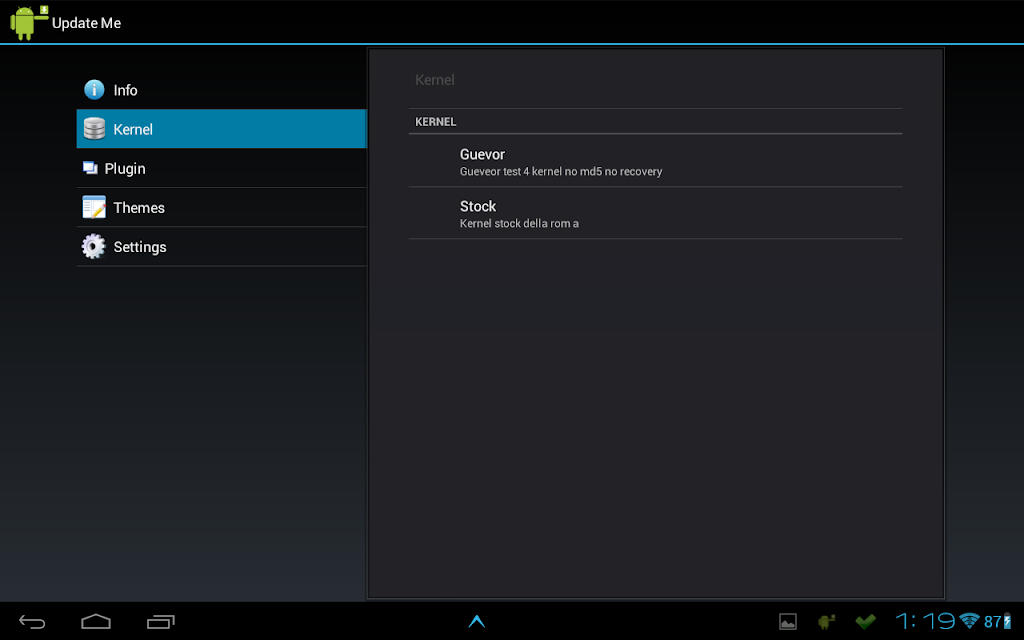
Task: Open the Settings entry in sidebar
Action: [x=221, y=246]
